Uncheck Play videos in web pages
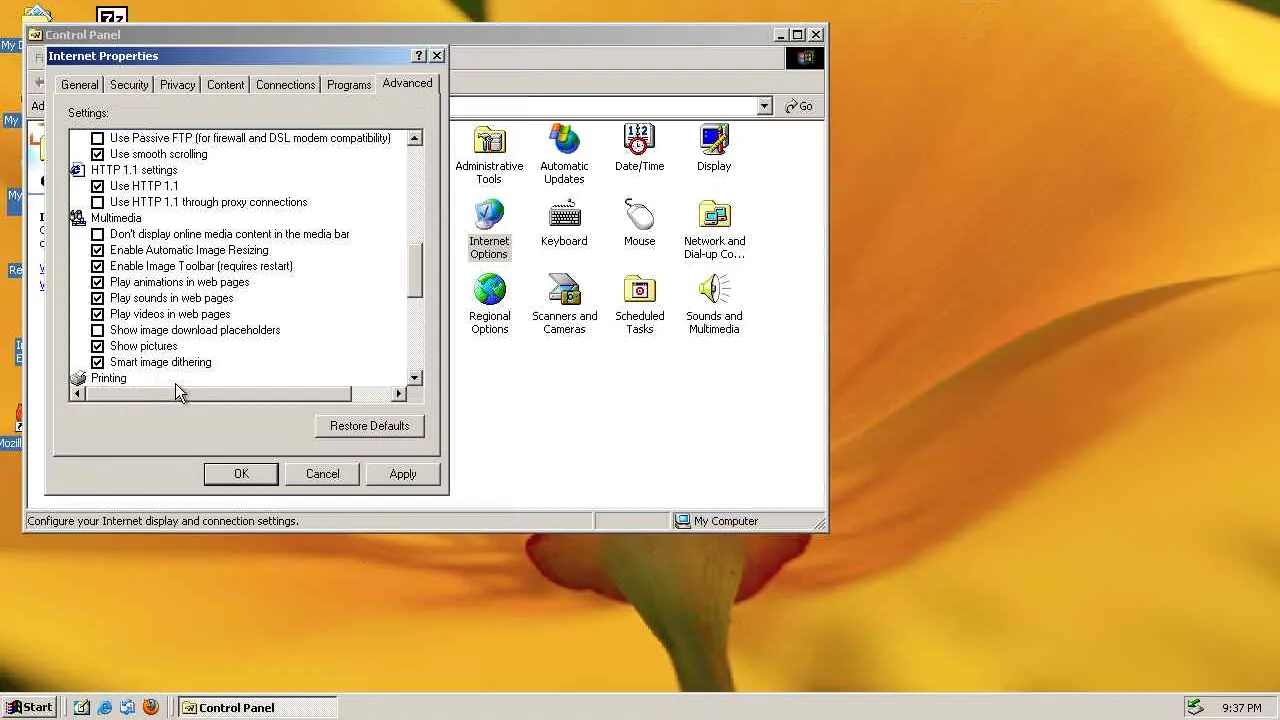The width and height of the screenshot is (1280, 720). tap(97, 314)
